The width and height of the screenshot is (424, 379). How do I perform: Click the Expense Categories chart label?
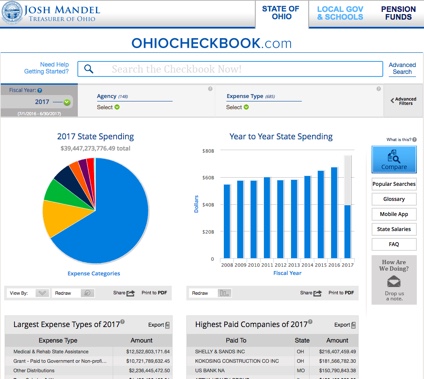(x=94, y=273)
